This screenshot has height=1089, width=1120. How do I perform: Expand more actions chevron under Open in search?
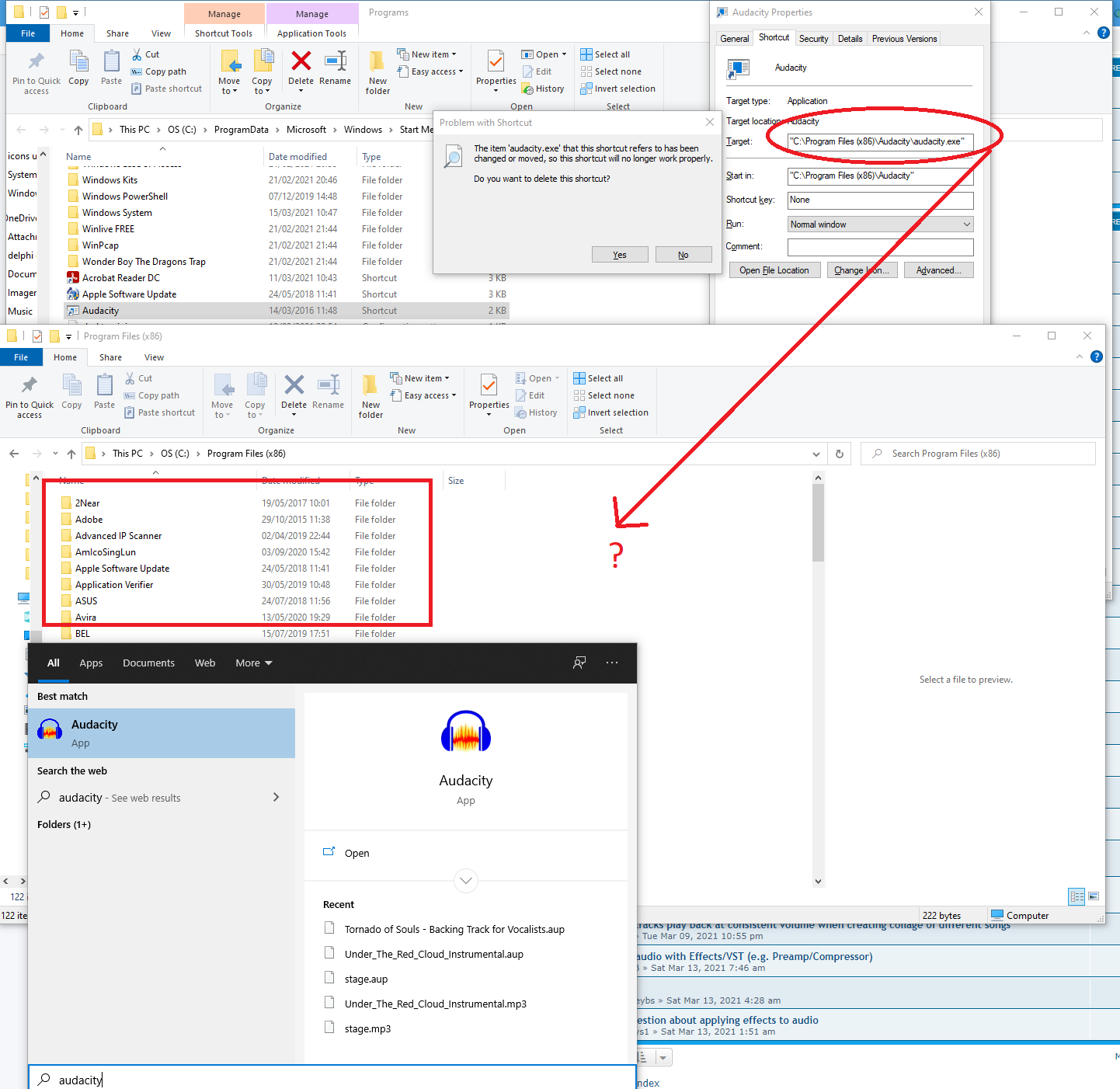point(466,881)
